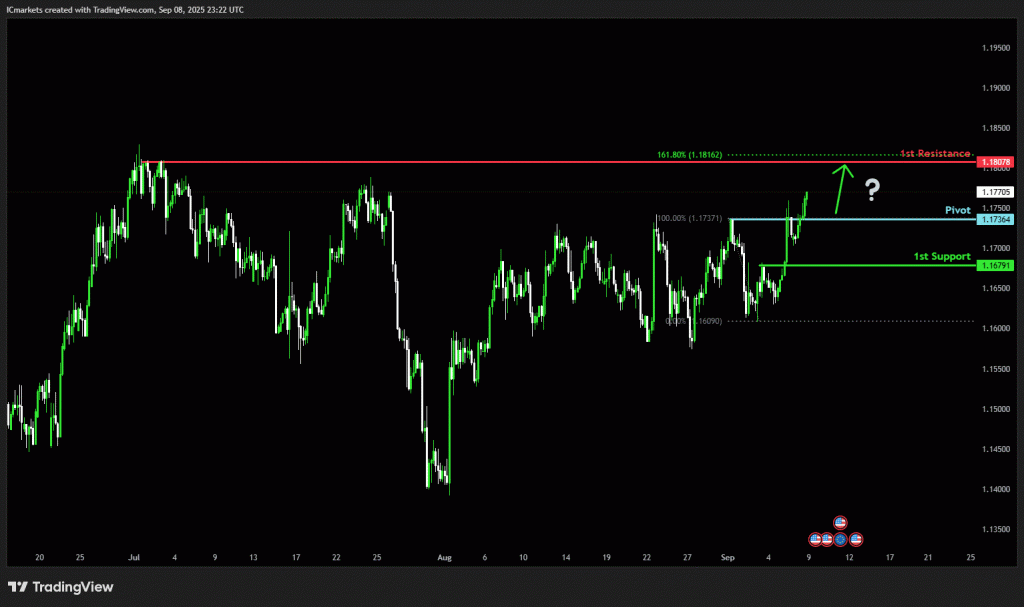Image resolution: width=1024 pixels, height=607 pixels.
Task: Click the "12" date axis label
Action: 849,557
